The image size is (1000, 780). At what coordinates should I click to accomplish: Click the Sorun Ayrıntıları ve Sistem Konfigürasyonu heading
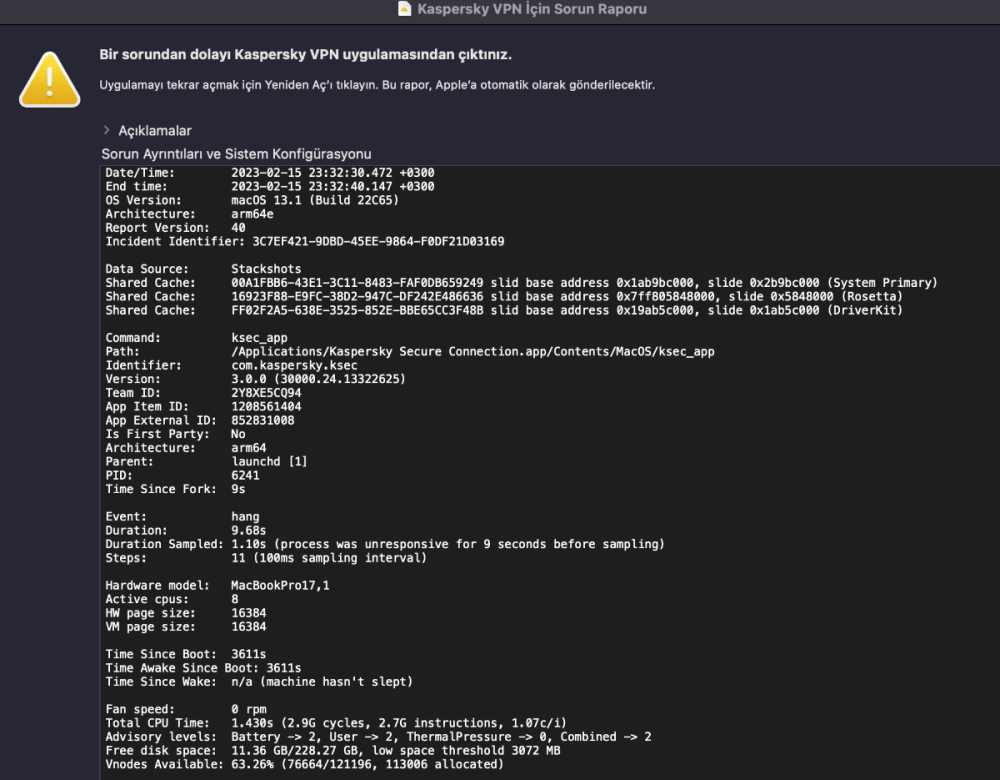236,154
